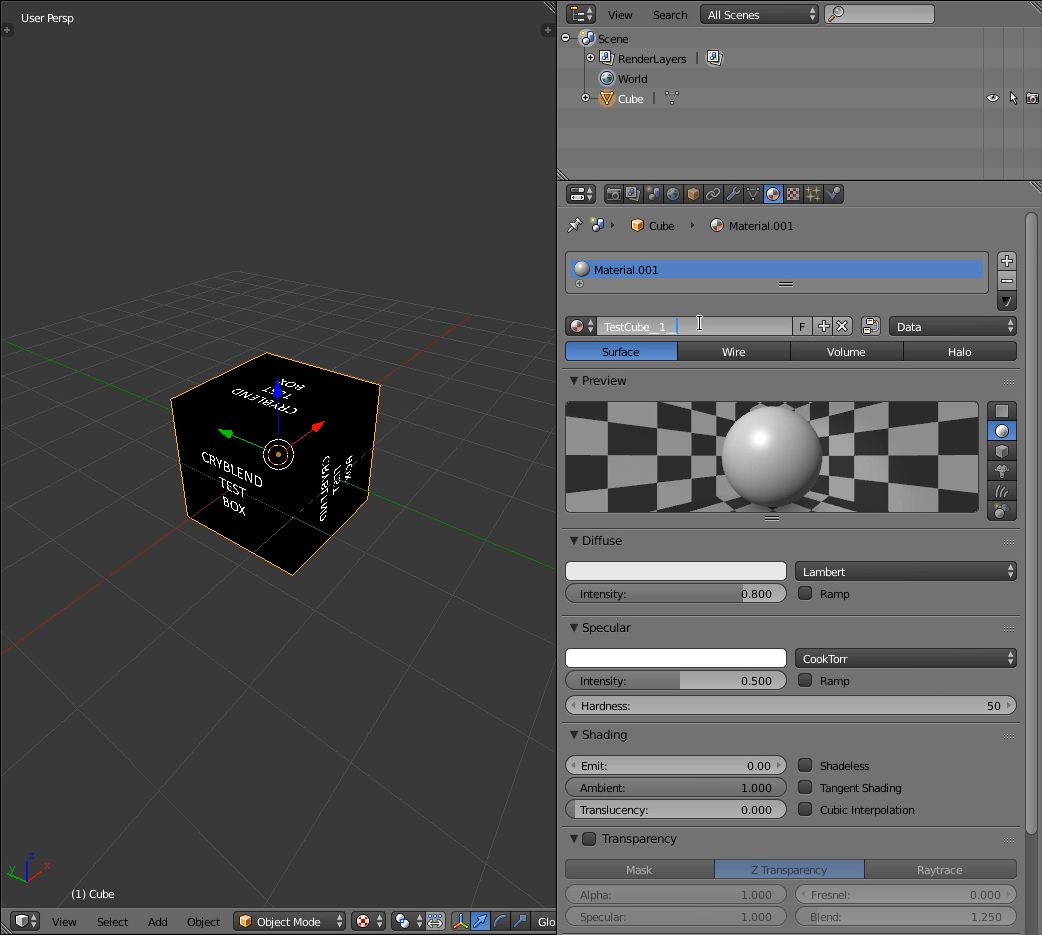The width and height of the screenshot is (1042, 935).
Task: Select the Volume material type
Action: [x=846, y=352]
